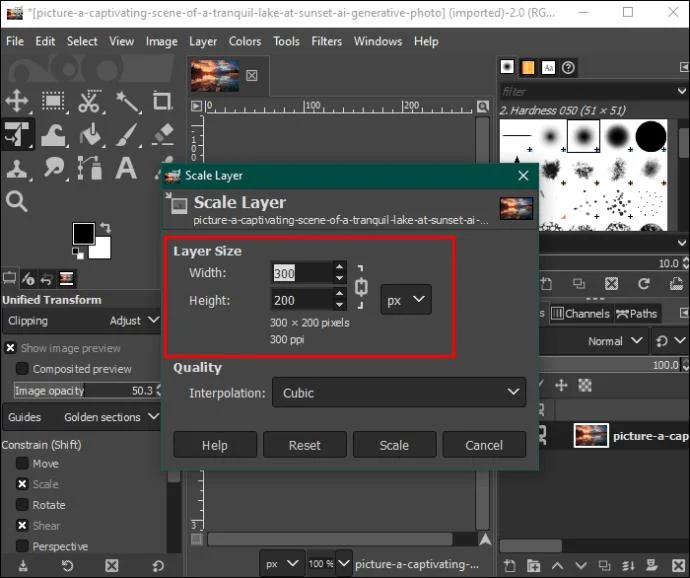This screenshot has width=690, height=578.
Task: Click the Cancel button
Action: click(484, 445)
